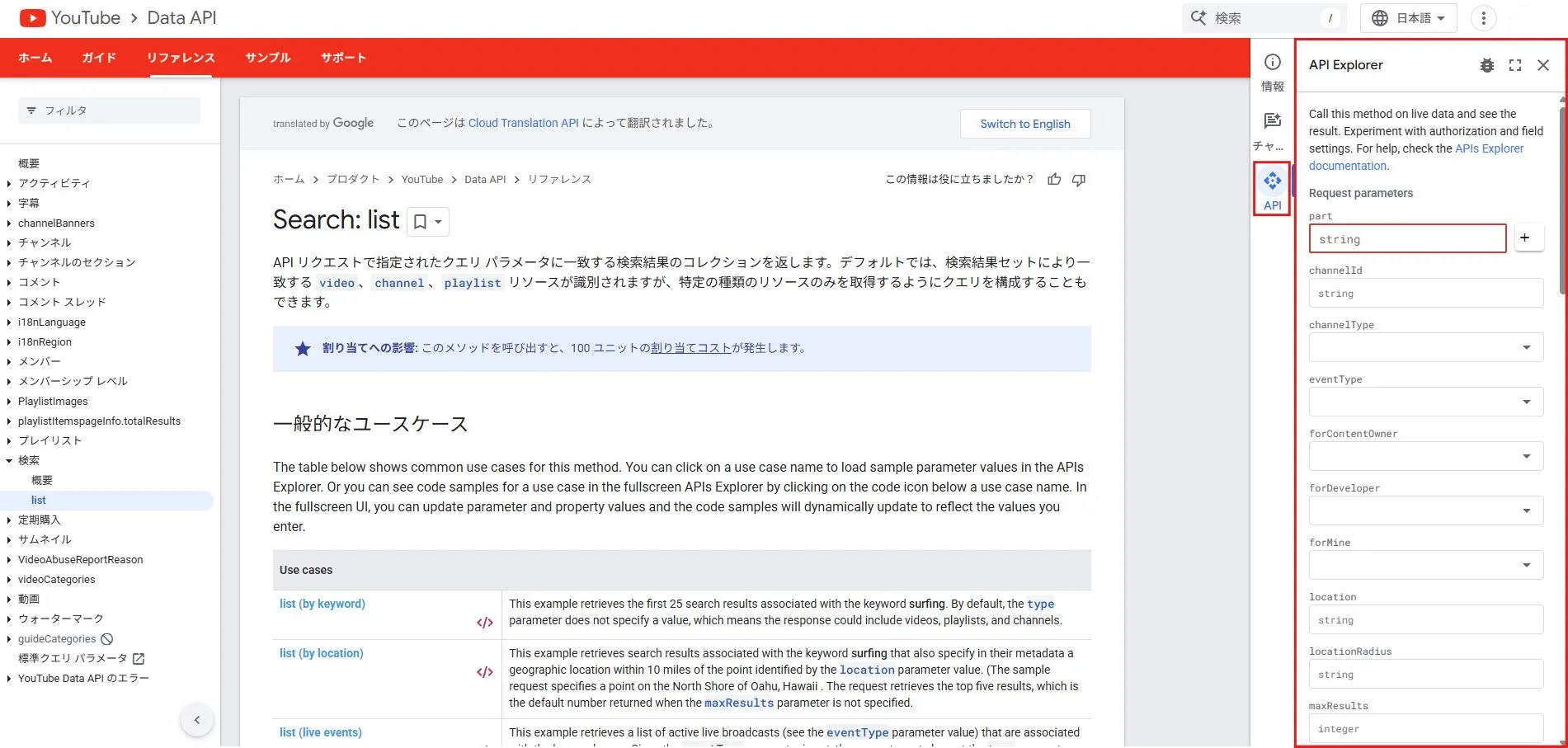Click the フィルタ filter field

(110, 111)
